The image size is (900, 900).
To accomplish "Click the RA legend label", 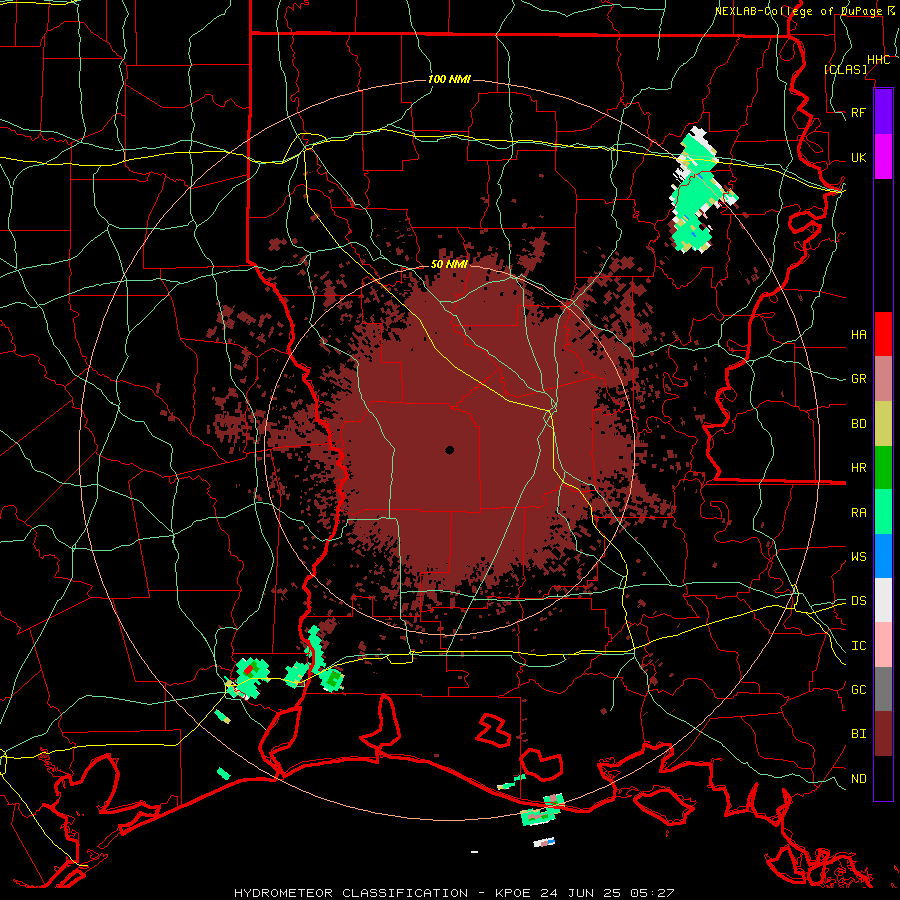I will point(859,513).
